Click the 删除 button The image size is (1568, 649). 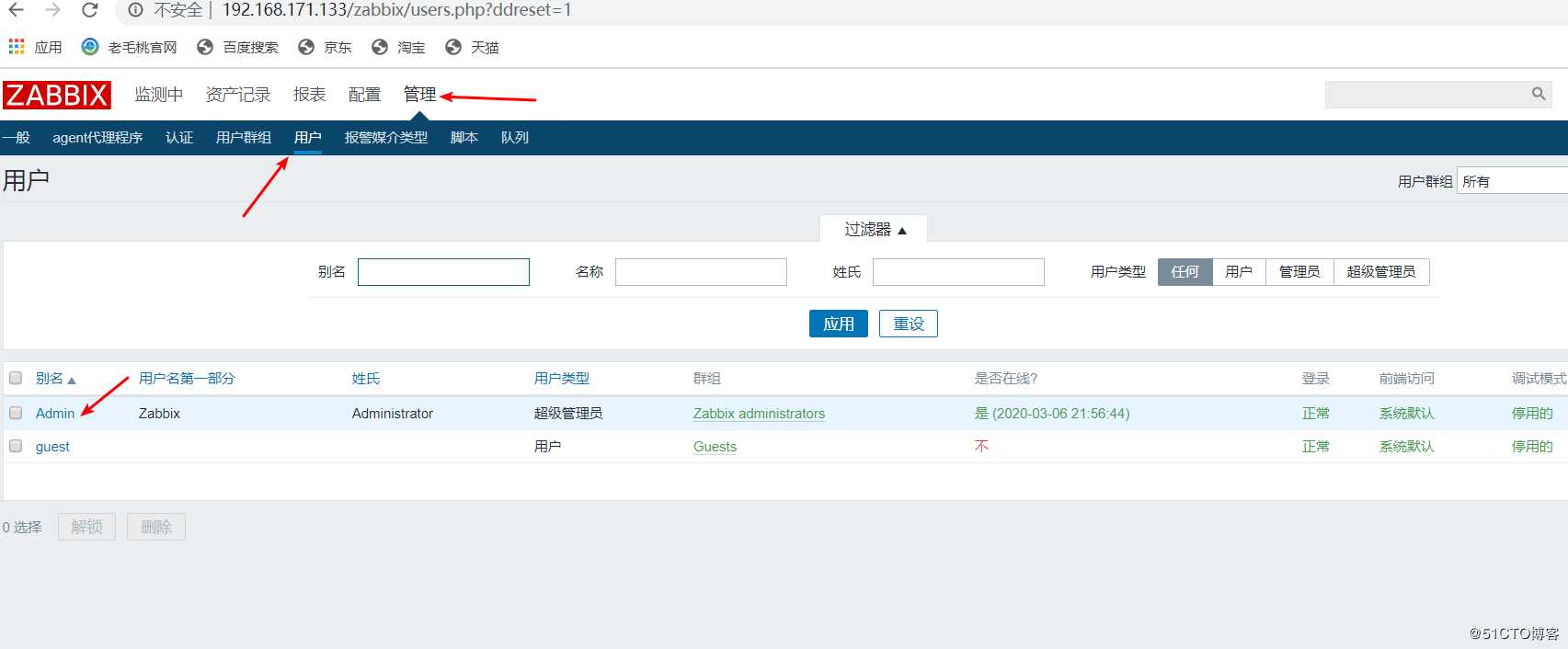156,527
